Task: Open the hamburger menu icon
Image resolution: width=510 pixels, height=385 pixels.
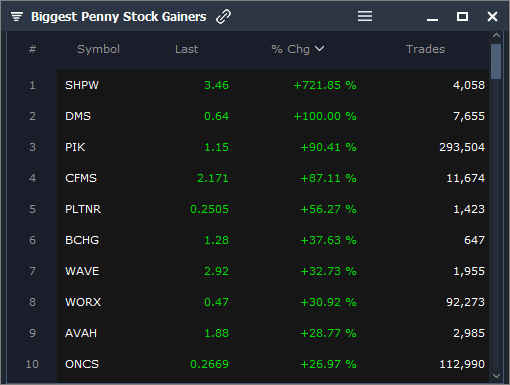Action: point(365,16)
